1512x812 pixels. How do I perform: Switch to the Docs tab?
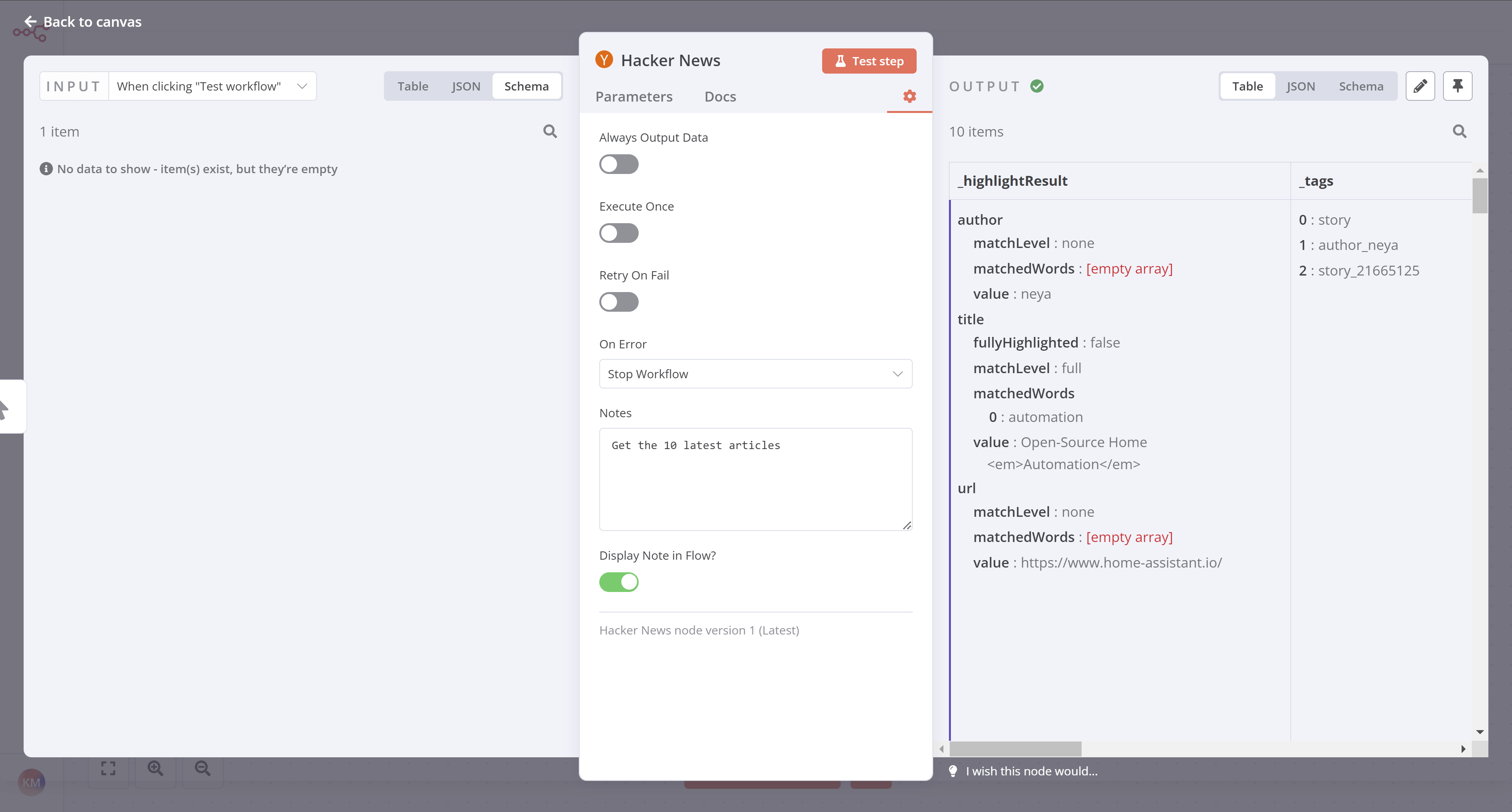pyautogui.click(x=720, y=96)
